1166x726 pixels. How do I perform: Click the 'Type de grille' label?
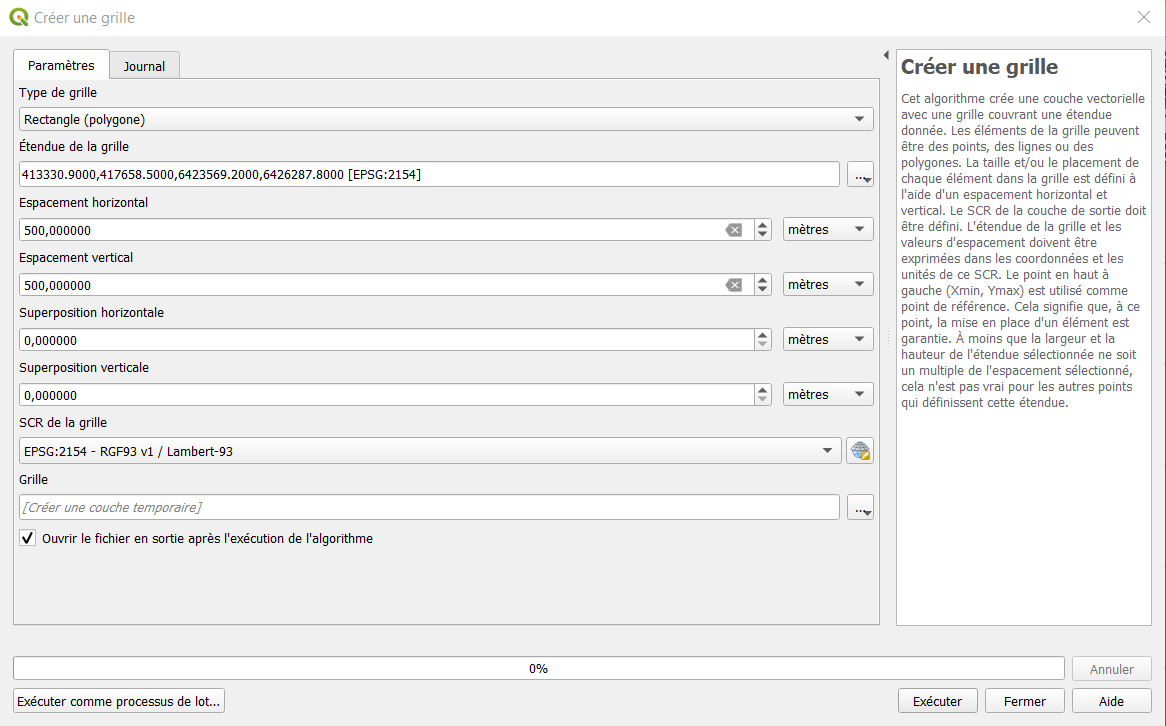pos(58,92)
